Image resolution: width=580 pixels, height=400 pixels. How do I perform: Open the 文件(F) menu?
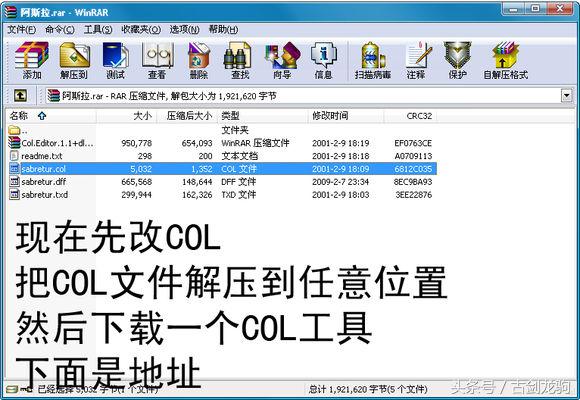21,29
